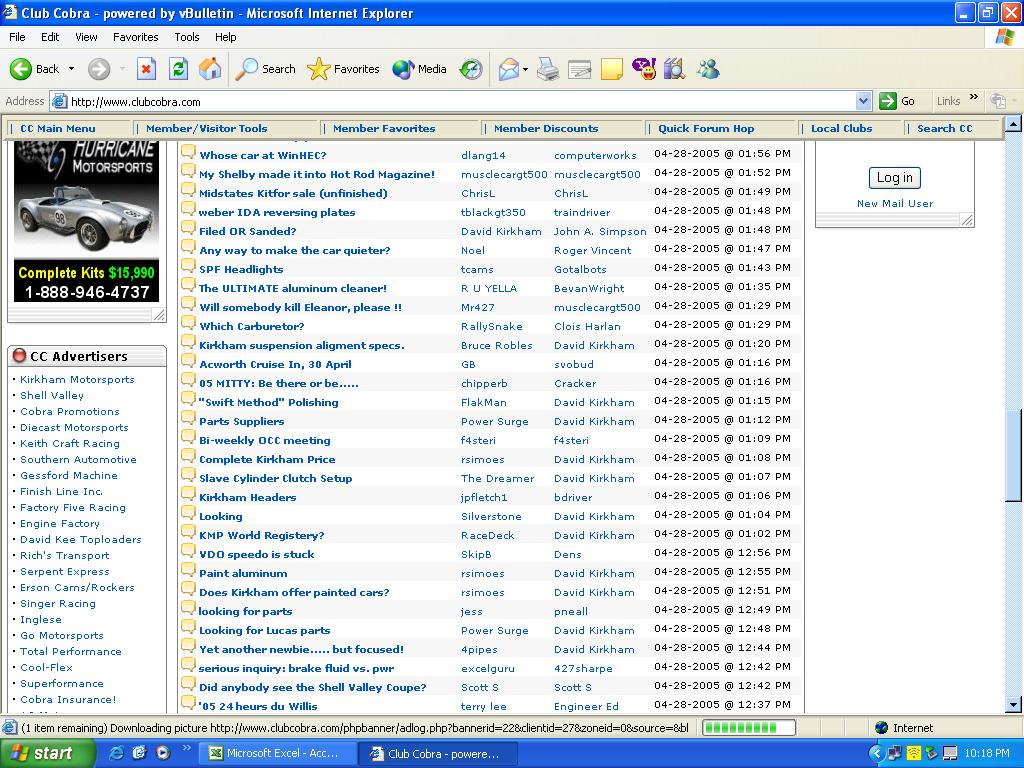1024x768 pixels.
Task: Click the Print icon in toolbar
Action: pos(547,69)
